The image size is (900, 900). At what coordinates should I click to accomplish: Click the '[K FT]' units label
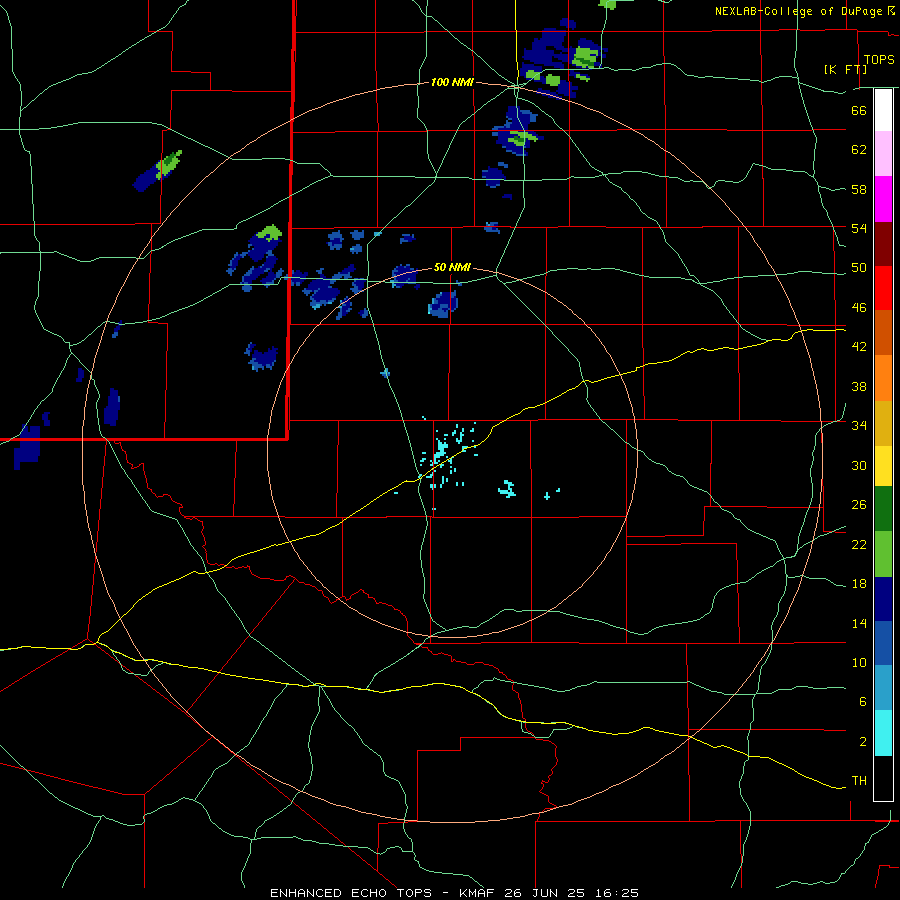845,69
